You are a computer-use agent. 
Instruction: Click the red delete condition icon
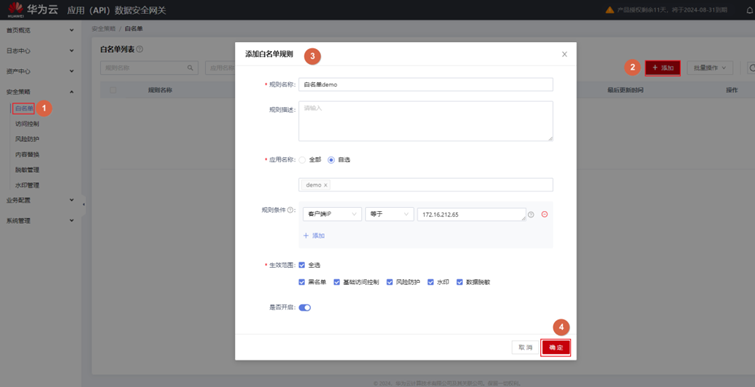(x=545, y=214)
